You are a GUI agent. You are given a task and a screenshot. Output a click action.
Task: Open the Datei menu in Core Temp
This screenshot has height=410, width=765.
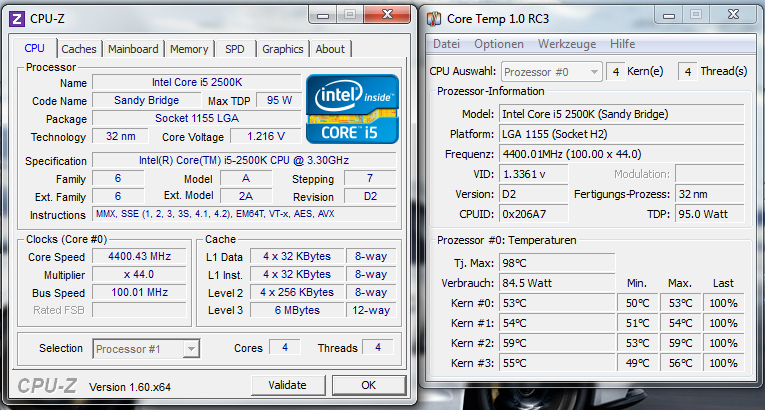(x=446, y=44)
